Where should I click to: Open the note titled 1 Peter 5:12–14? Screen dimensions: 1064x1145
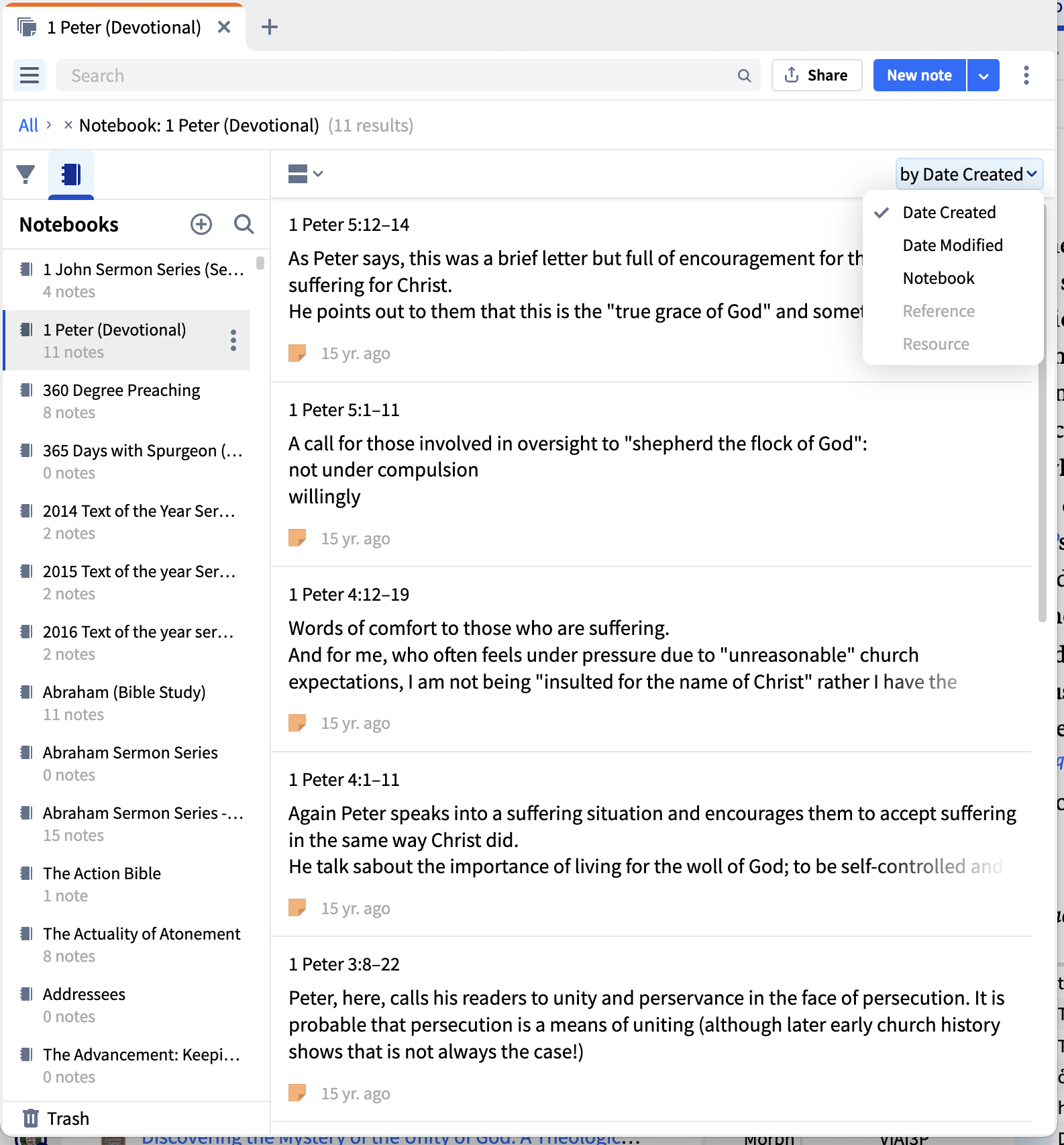[349, 224]
